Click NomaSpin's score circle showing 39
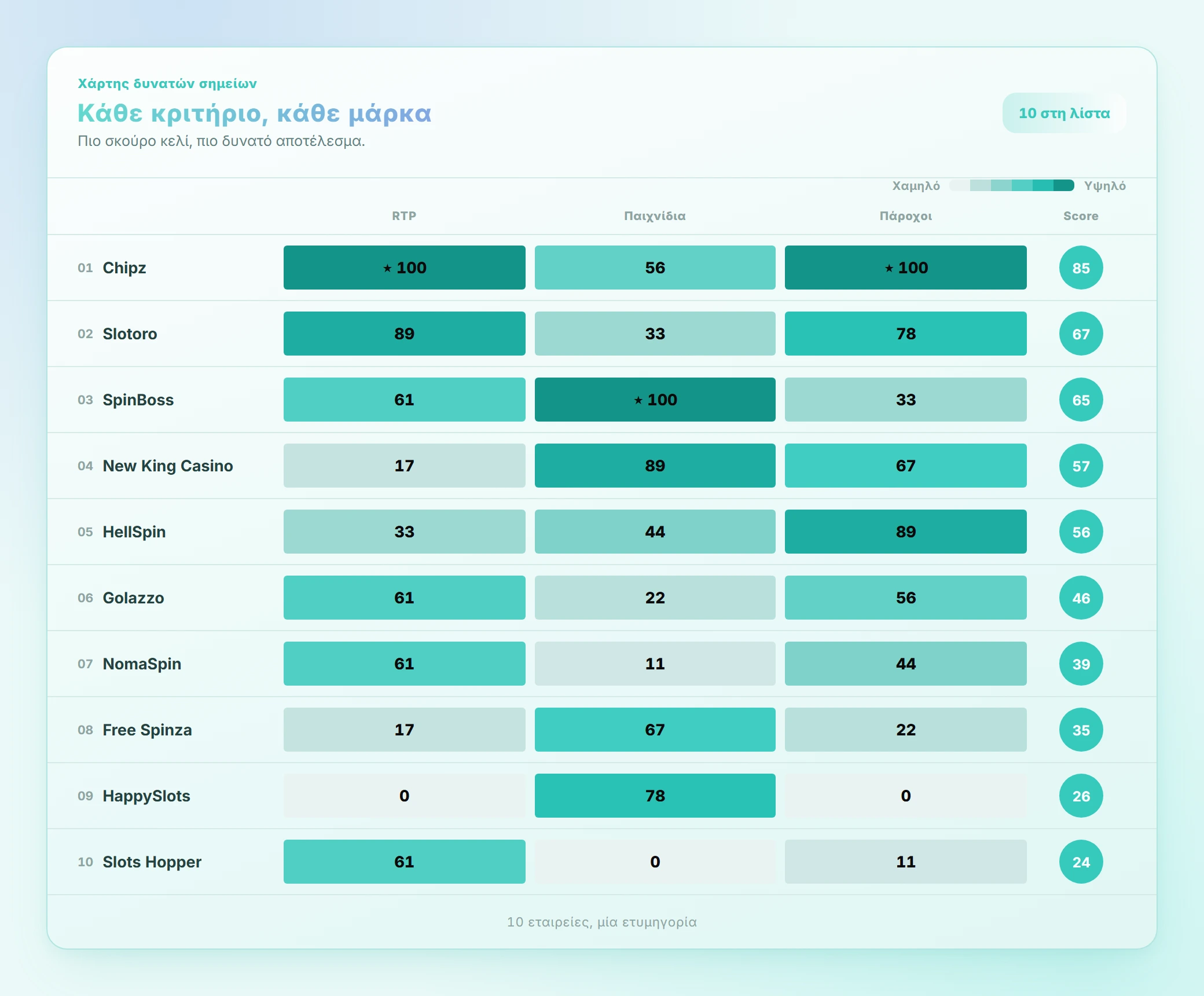The width and height of the screenshot is (1204, 996). 1081,664
